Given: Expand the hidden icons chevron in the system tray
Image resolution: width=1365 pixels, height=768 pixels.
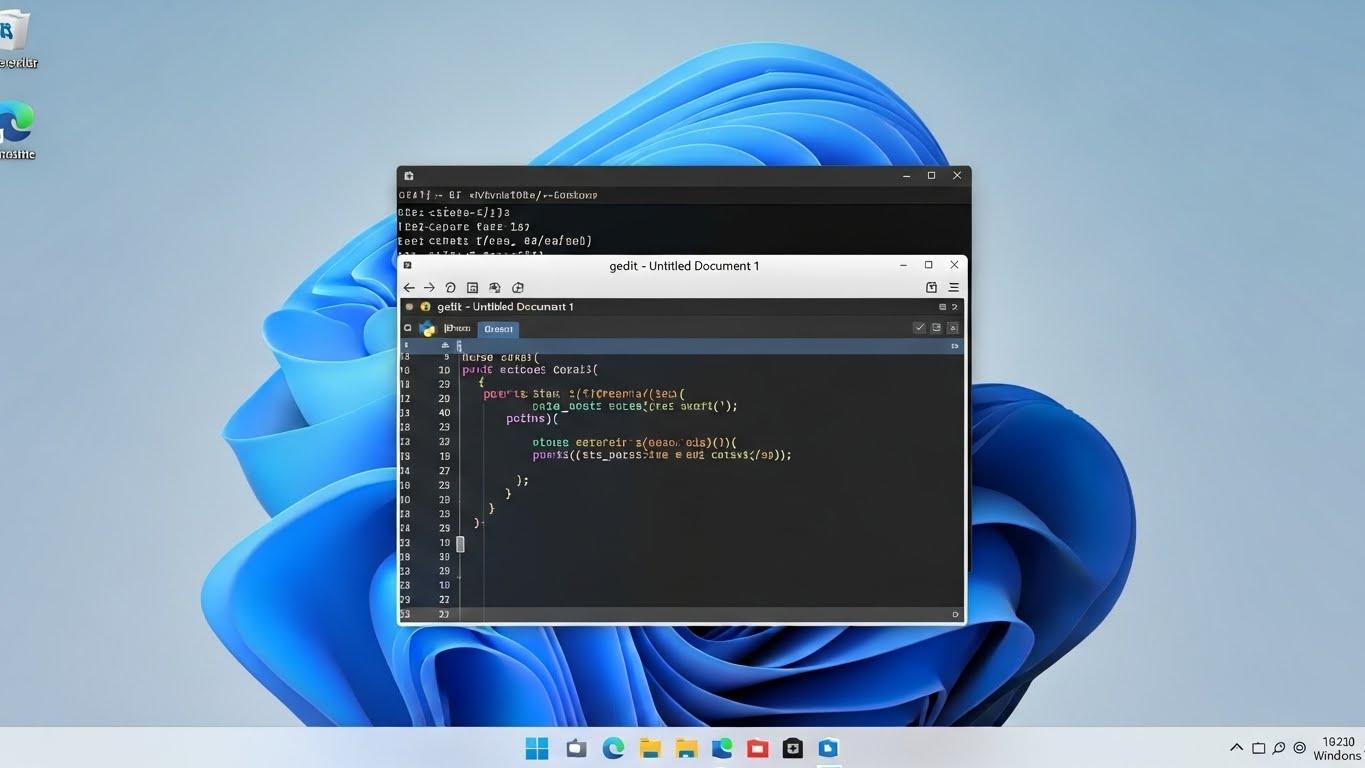Looking at the screenshot, I should point(1237,747).
